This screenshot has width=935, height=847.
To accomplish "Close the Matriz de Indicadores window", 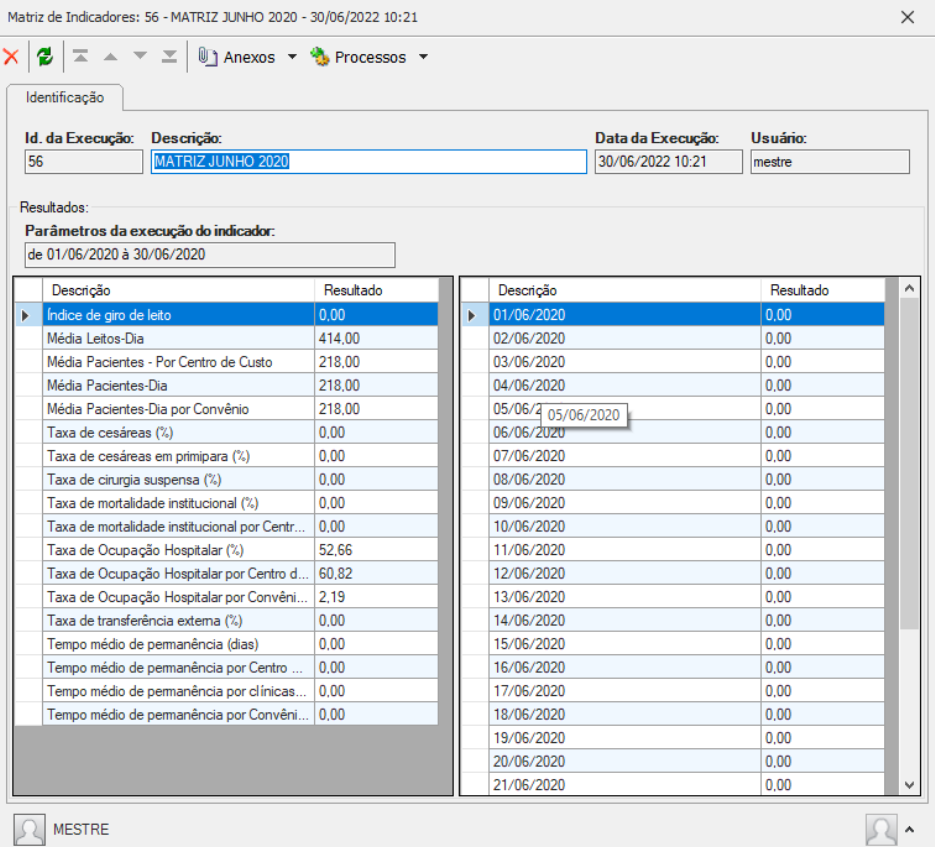I will click(x=908, y=17).
